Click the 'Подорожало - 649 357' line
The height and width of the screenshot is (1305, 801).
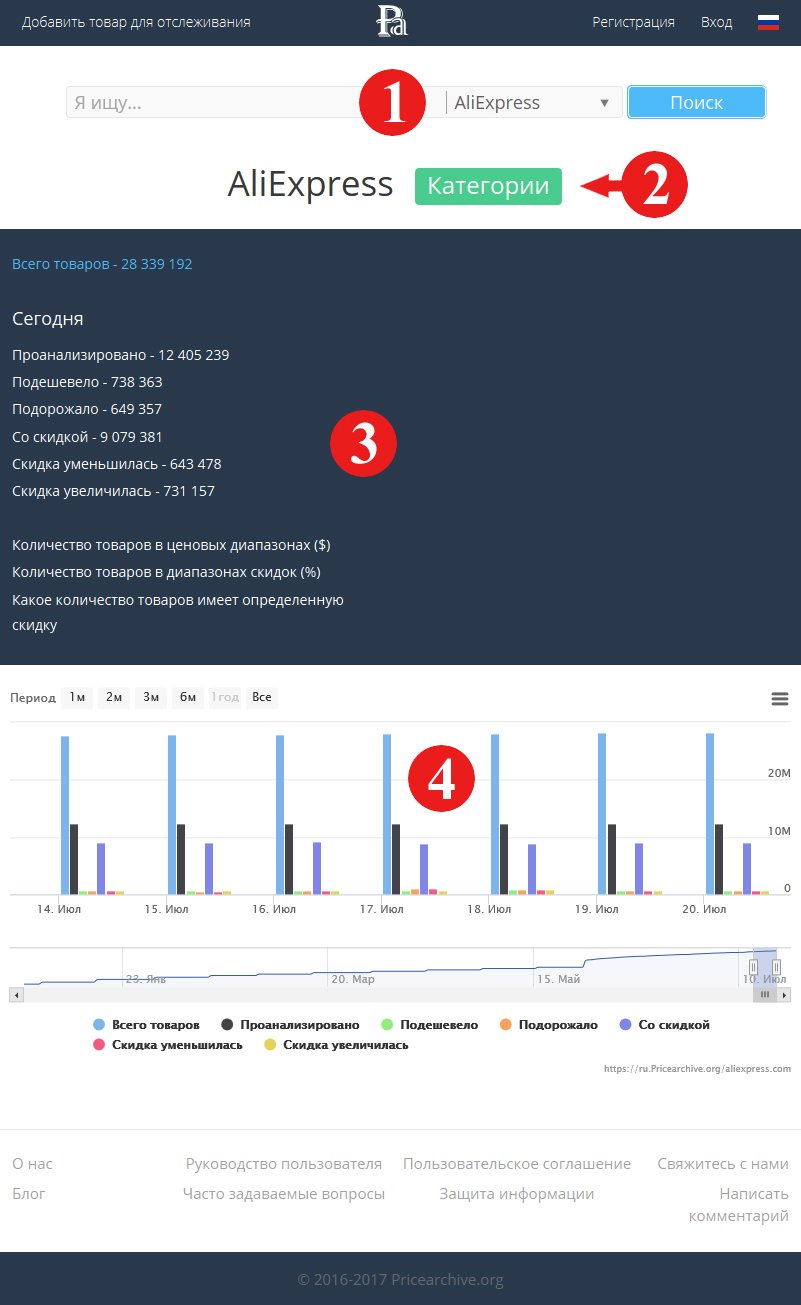87,409
